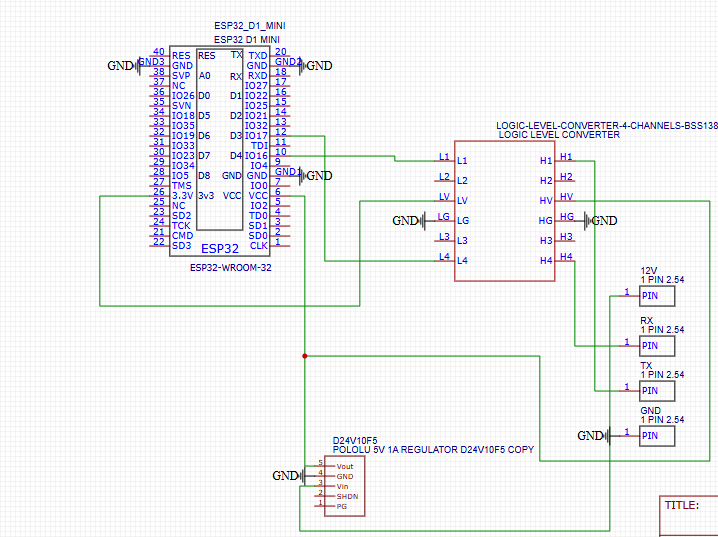Click the TITLE field in title block
This screenshot has height=537, width=718.
[x=682, y=506]
